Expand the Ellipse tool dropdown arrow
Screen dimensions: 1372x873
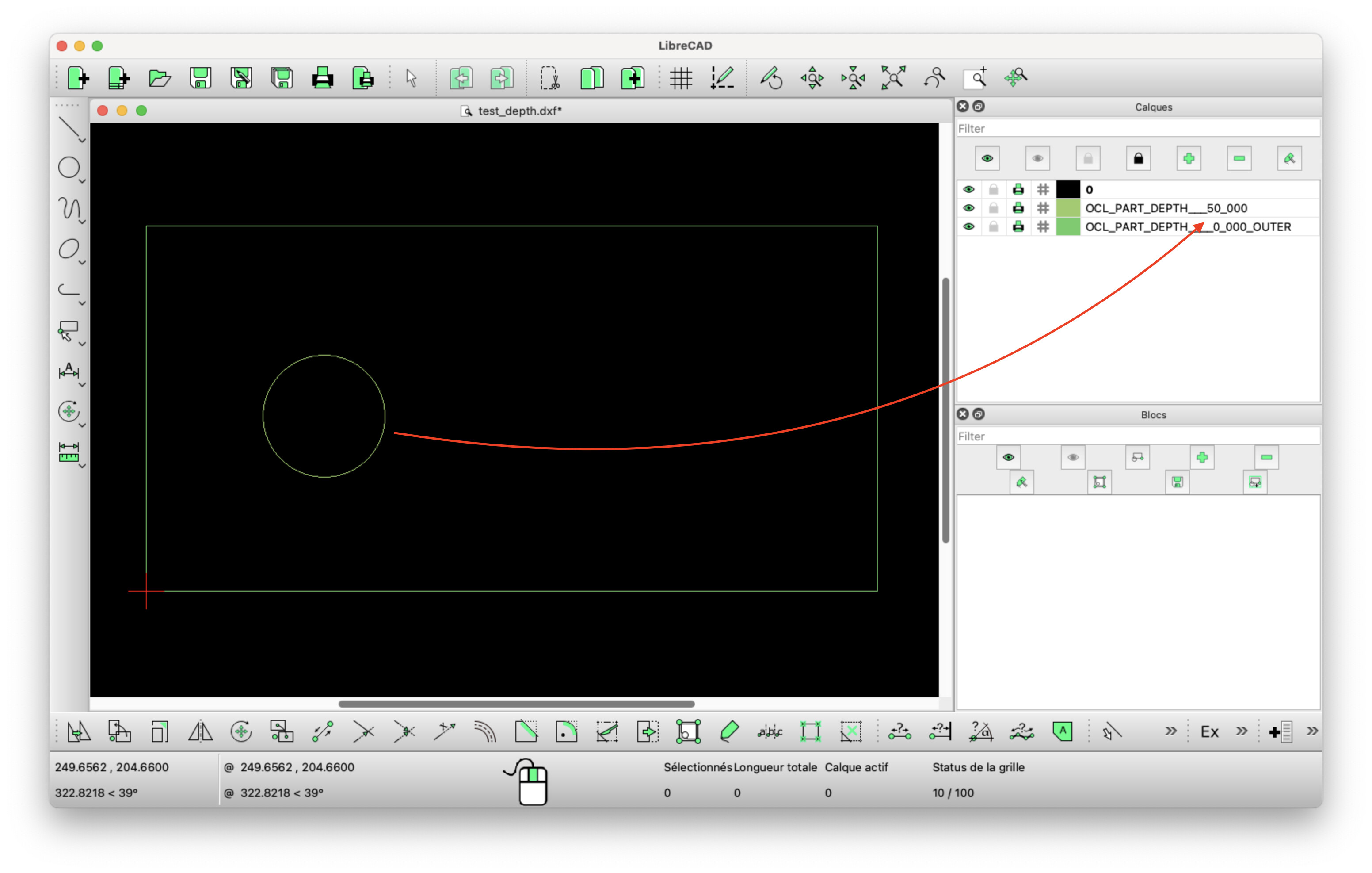(82, 263)
